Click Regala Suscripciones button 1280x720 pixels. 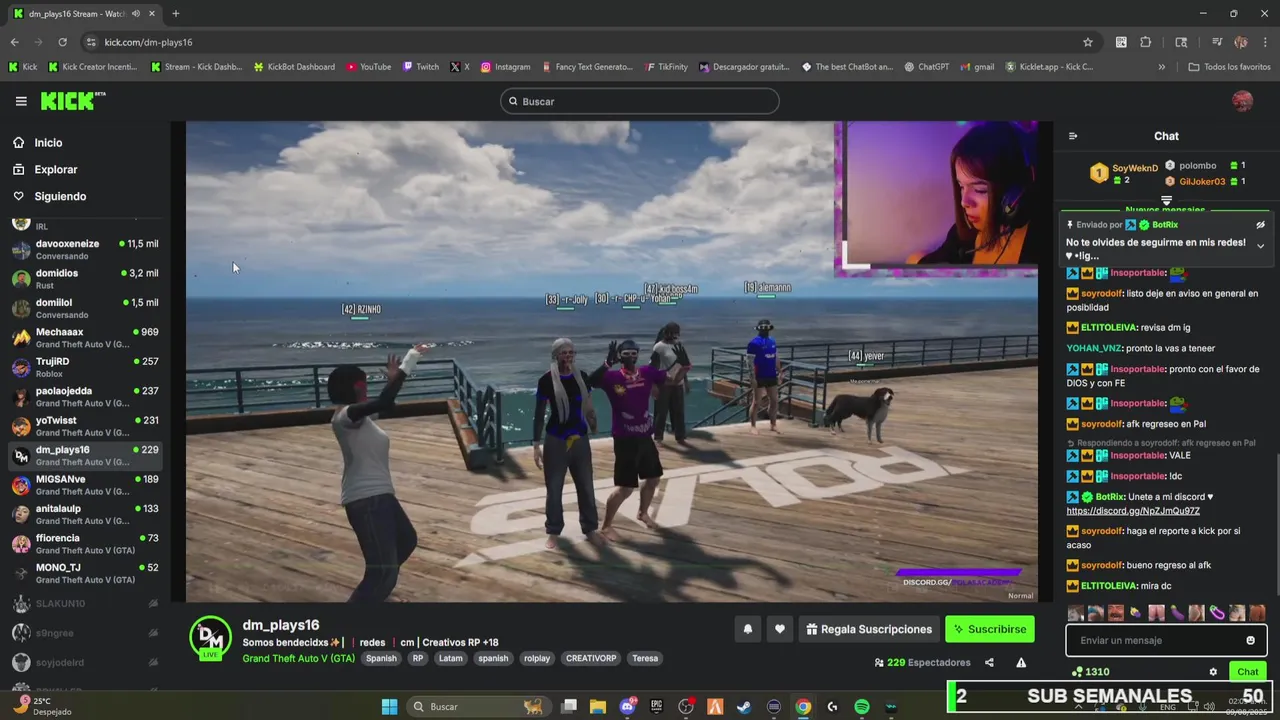point(869,629)
